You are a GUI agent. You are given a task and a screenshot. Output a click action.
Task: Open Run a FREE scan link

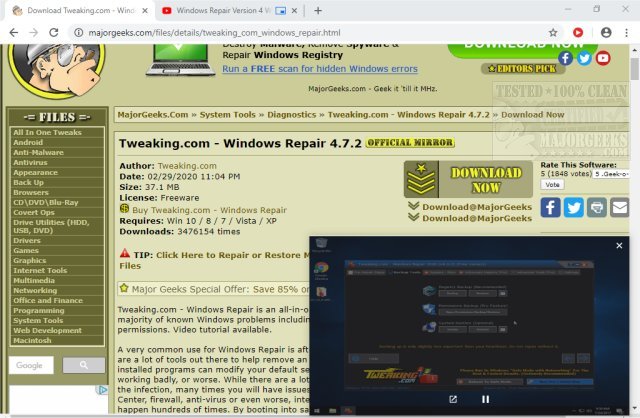click(x=320, y=69)
